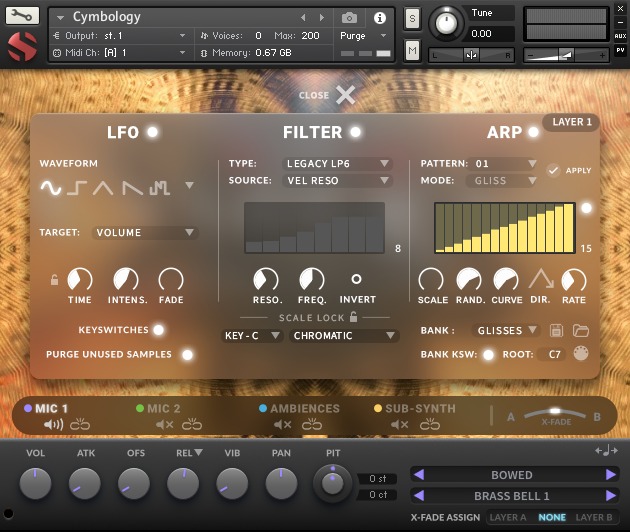Open the wrench settings icon

tap(22, 16)
